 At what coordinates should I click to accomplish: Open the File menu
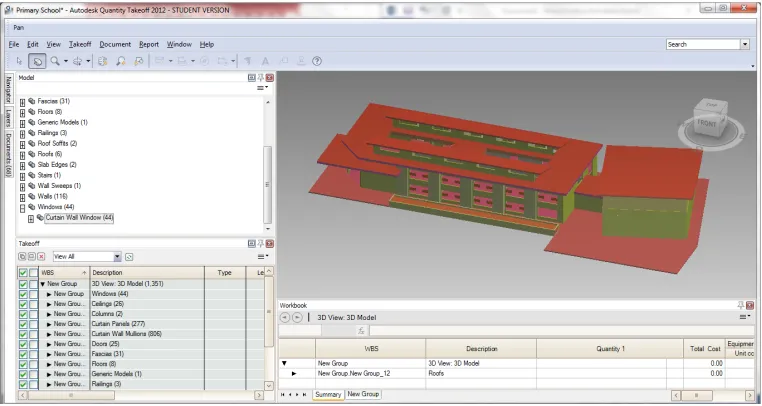[14, 44]
